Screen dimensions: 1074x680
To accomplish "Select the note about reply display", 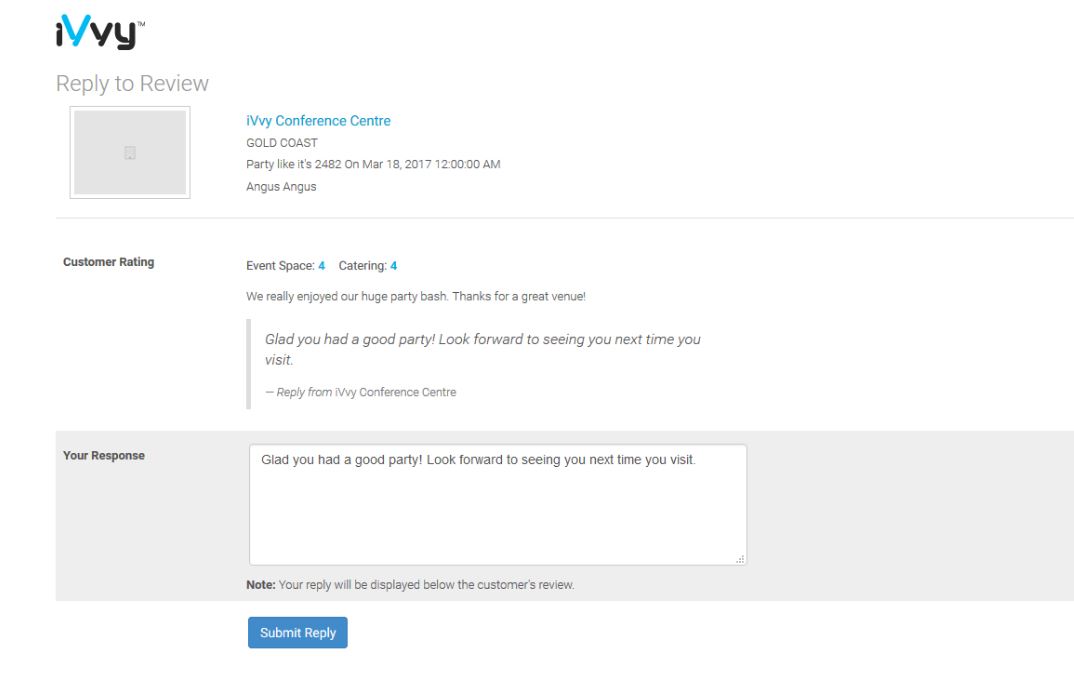I will 410,585.
